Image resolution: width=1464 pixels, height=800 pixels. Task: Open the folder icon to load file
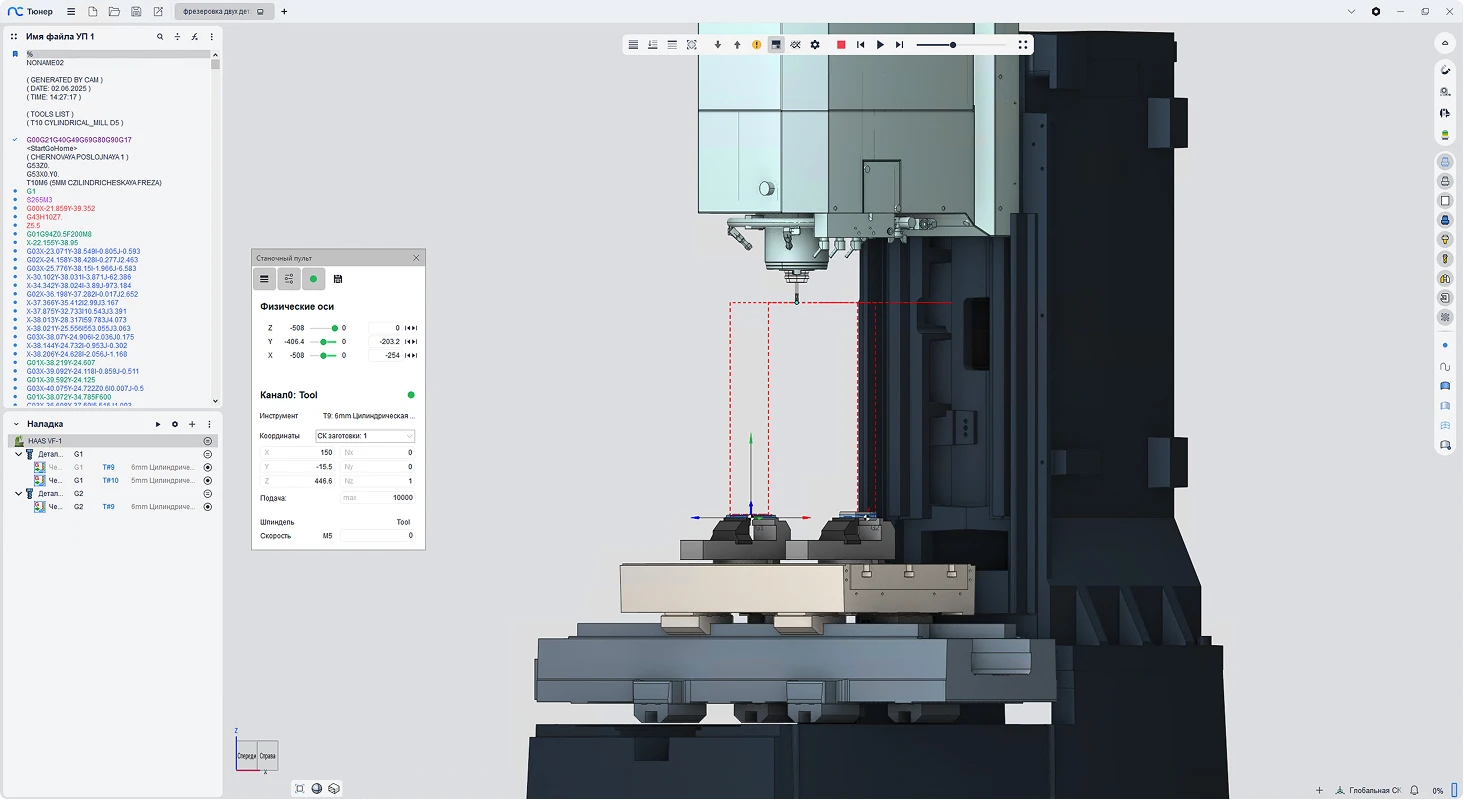pyautogui.click(x=114, y=12)
